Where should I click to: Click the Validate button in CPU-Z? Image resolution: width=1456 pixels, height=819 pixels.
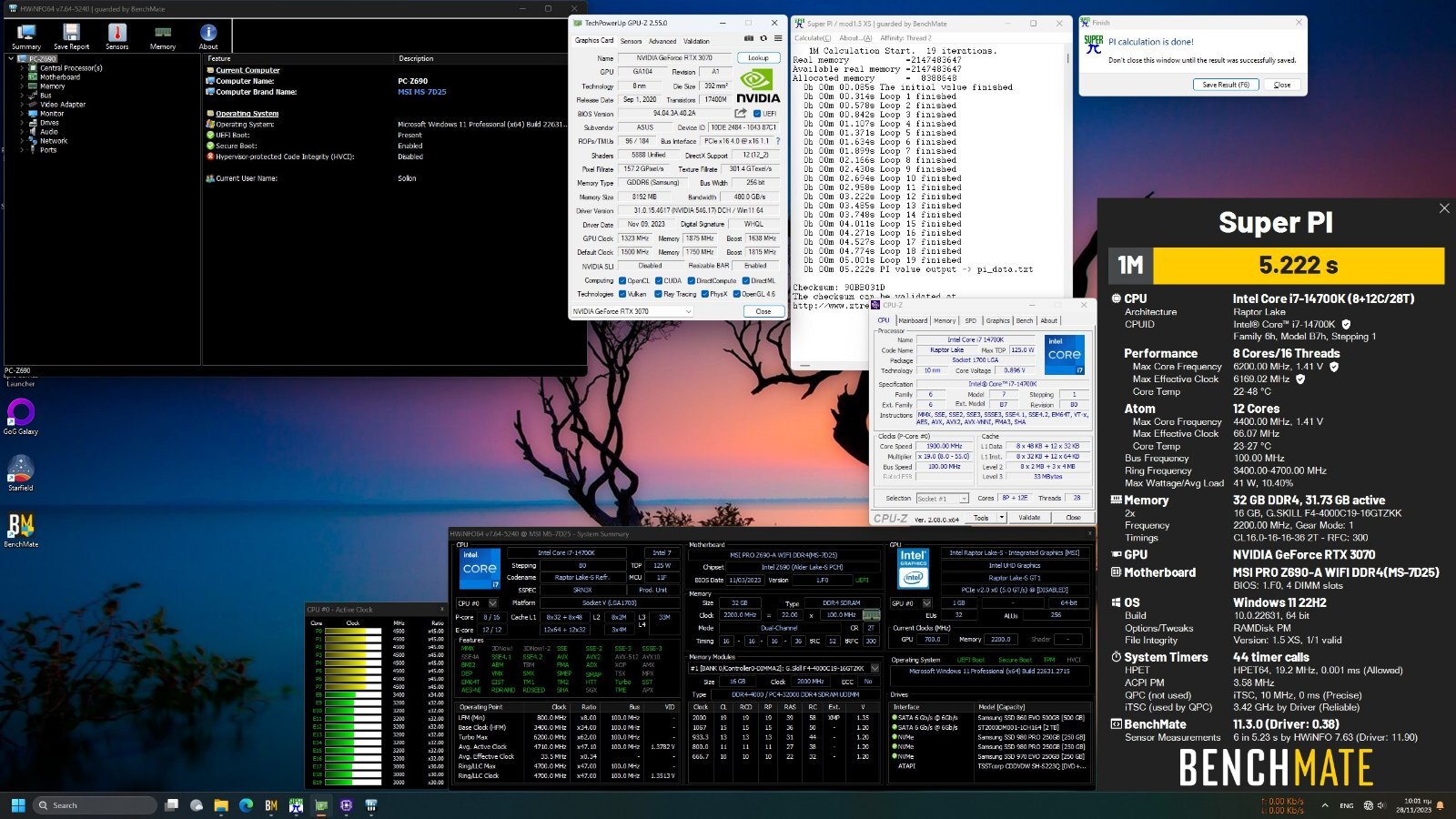click(x=1029, y=517)
